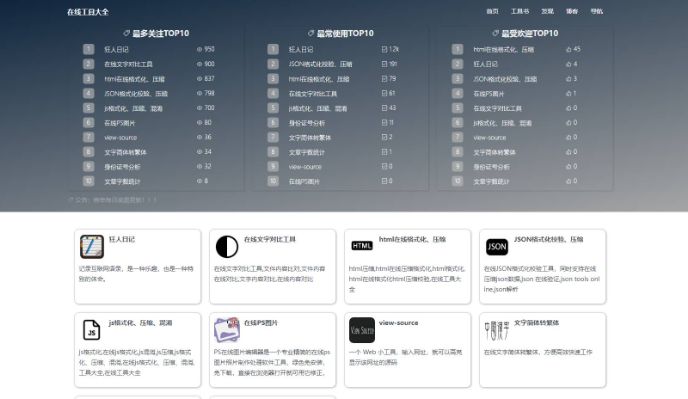Viewport: 688px width, 399px height.
Task: Click the eye icon next to 837
Action: [x=199, y=79]
